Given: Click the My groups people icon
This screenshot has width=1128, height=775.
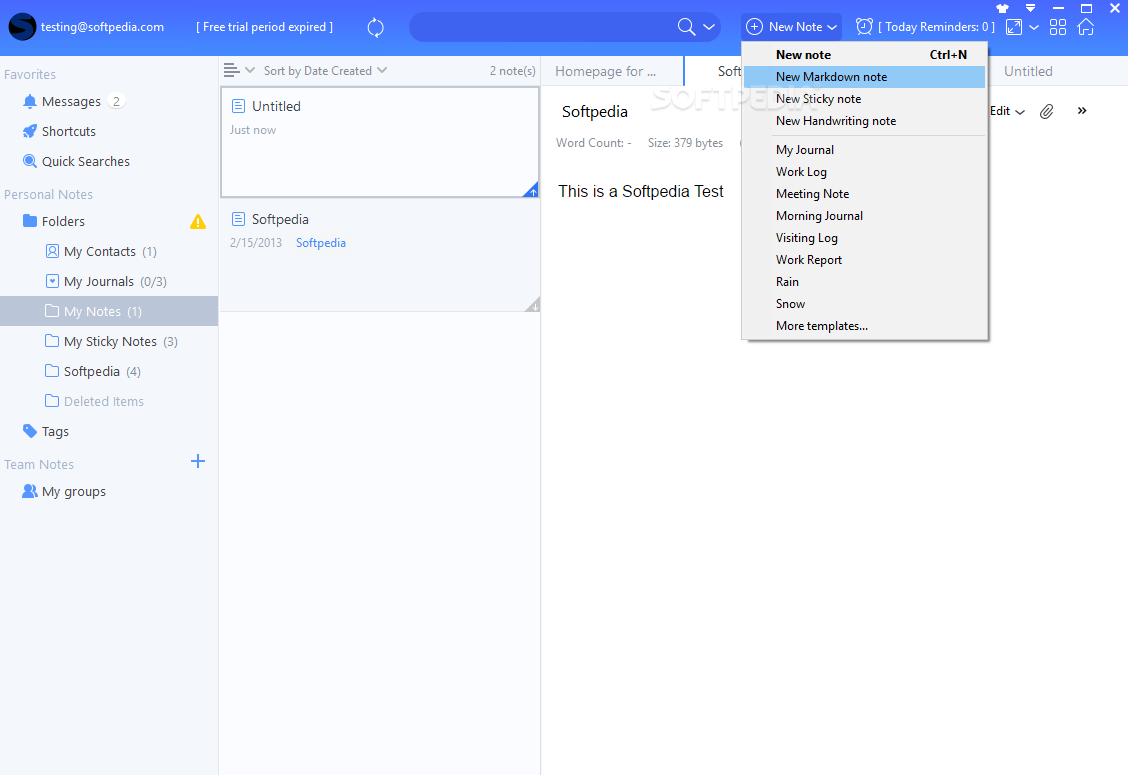Looking at the screenshot, I should click(x=29, y=491).
